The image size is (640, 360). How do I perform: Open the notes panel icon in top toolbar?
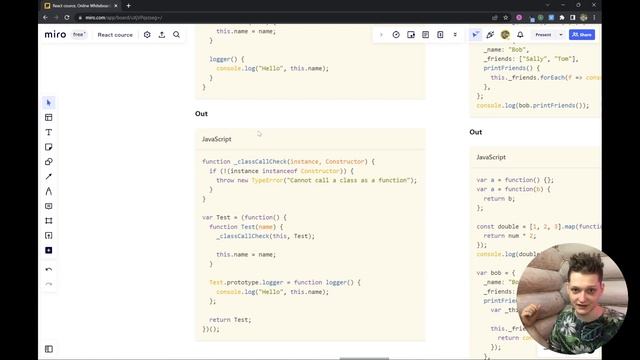pyautogui.click(x=425, y=35)
